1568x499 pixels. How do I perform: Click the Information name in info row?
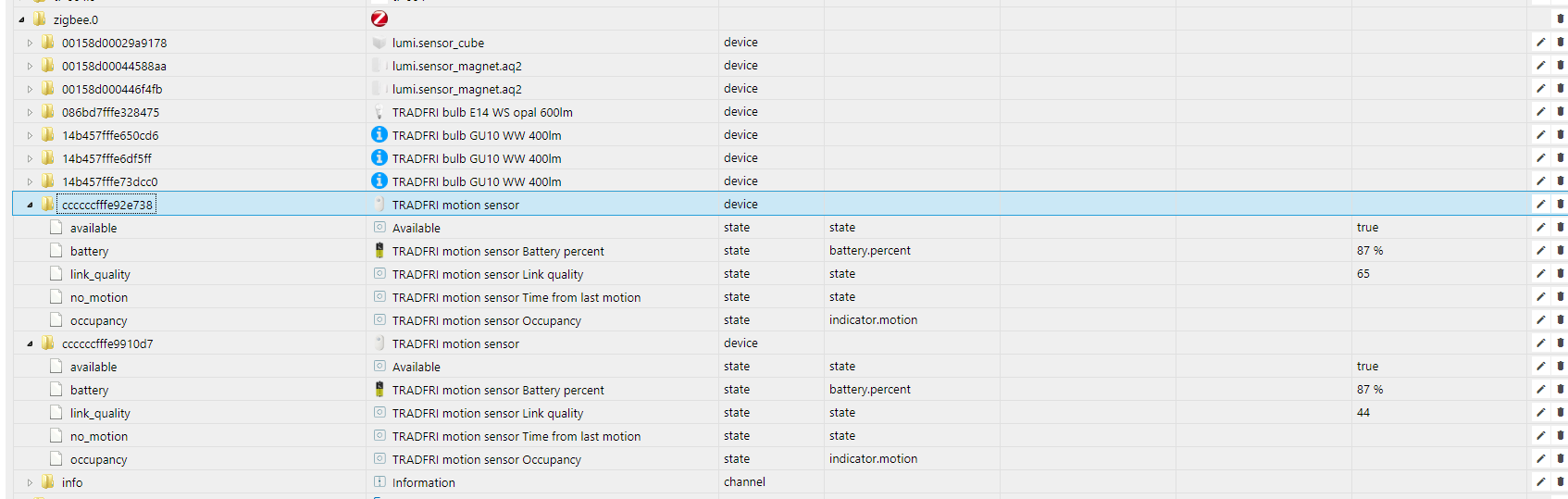[424, 482]
